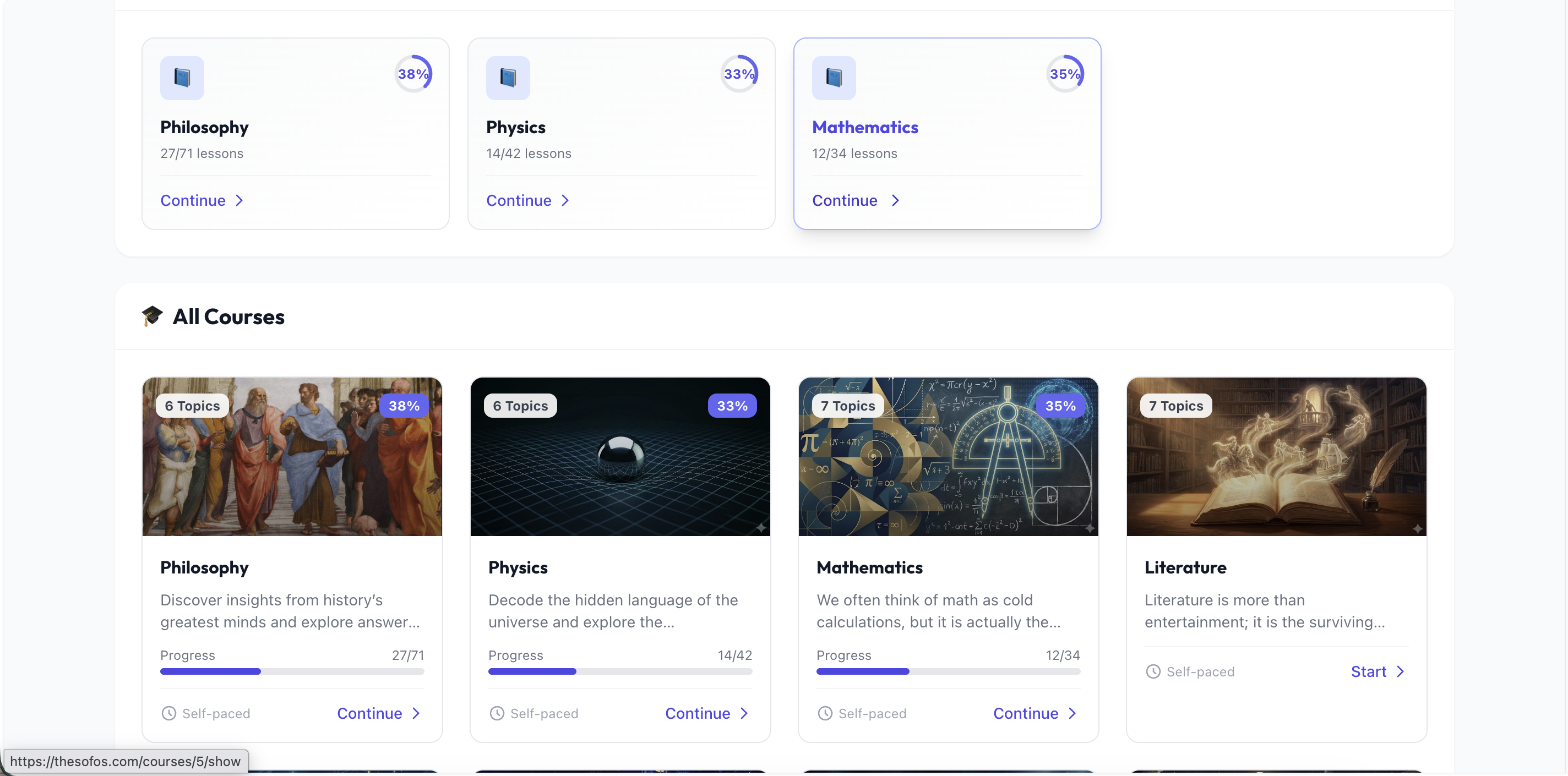Click the Physics book icon in top card
This screenshot has height=776, width=1568.
(x=508, y=78)
